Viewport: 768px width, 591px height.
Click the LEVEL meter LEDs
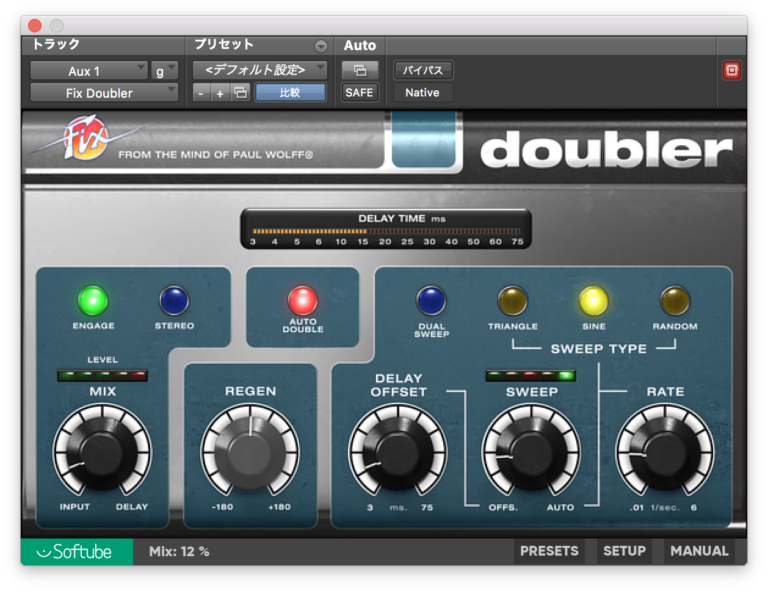(102, 376)
